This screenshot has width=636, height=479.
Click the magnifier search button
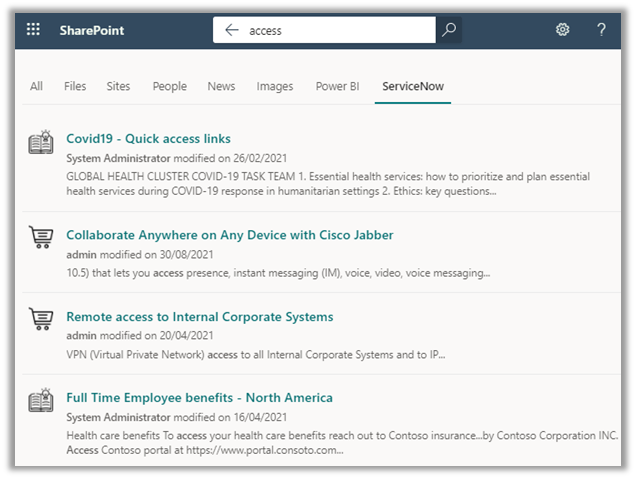click(x=450, y=30)
